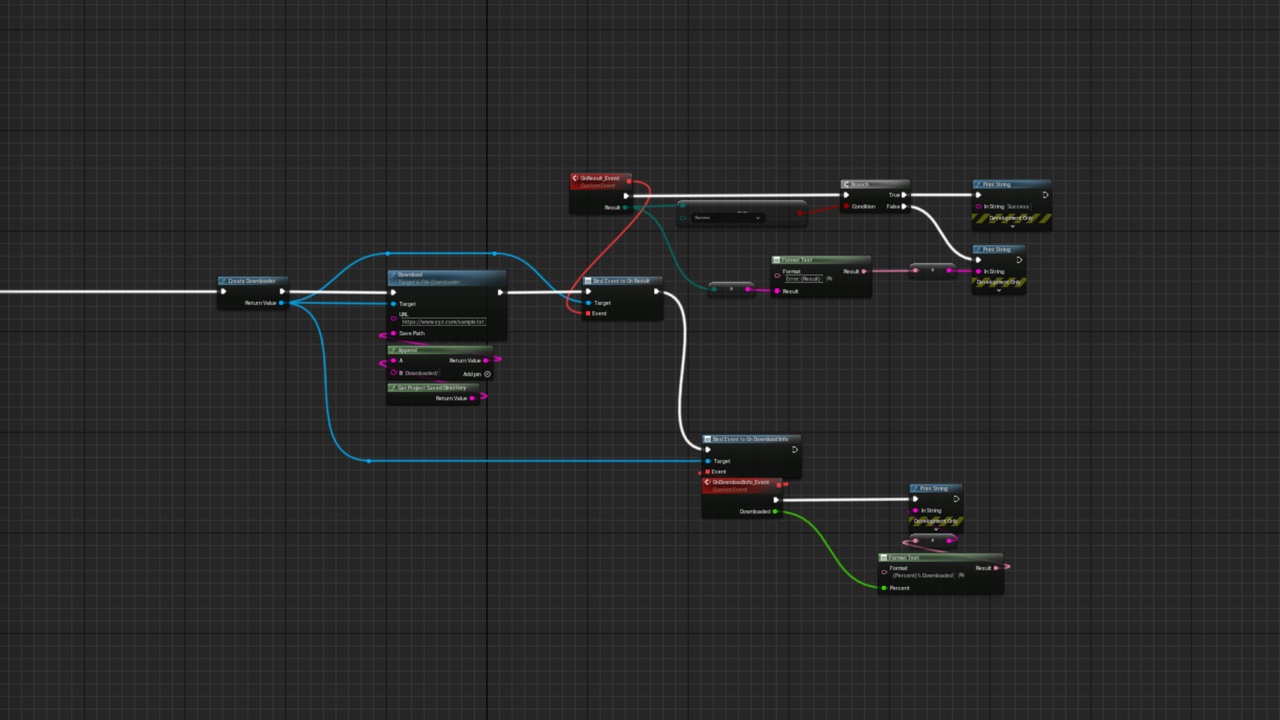The image size is (1280, 720).
Task: Edit the {Percent}% Downloaded format field
Action: [x=922, y=576]
